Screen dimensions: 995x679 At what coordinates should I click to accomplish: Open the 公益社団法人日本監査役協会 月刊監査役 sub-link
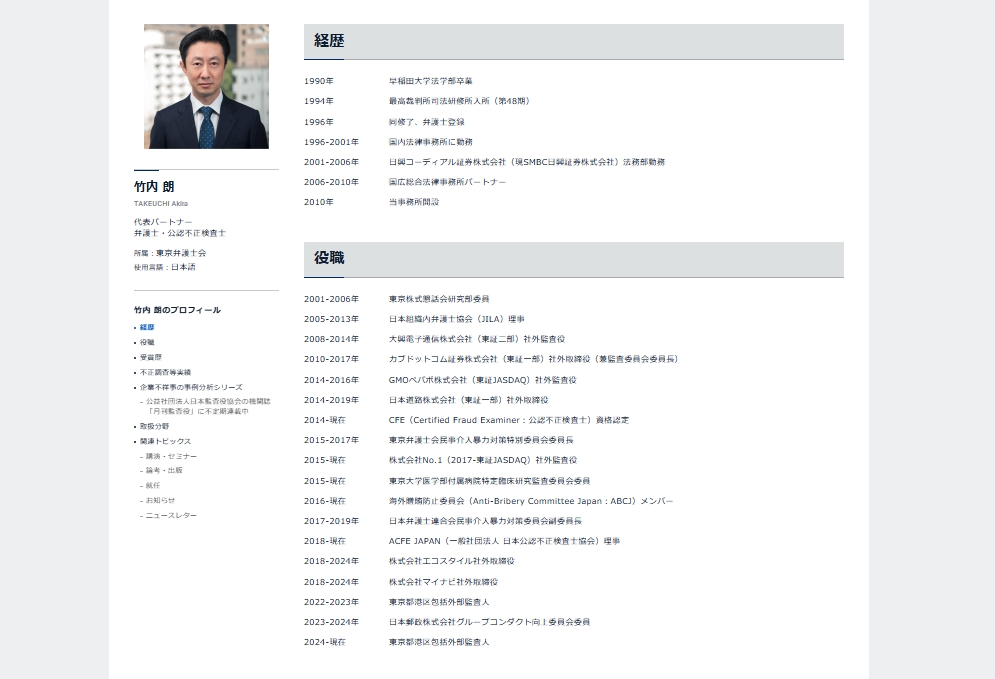pyautogui.click(x=208, y=406)
